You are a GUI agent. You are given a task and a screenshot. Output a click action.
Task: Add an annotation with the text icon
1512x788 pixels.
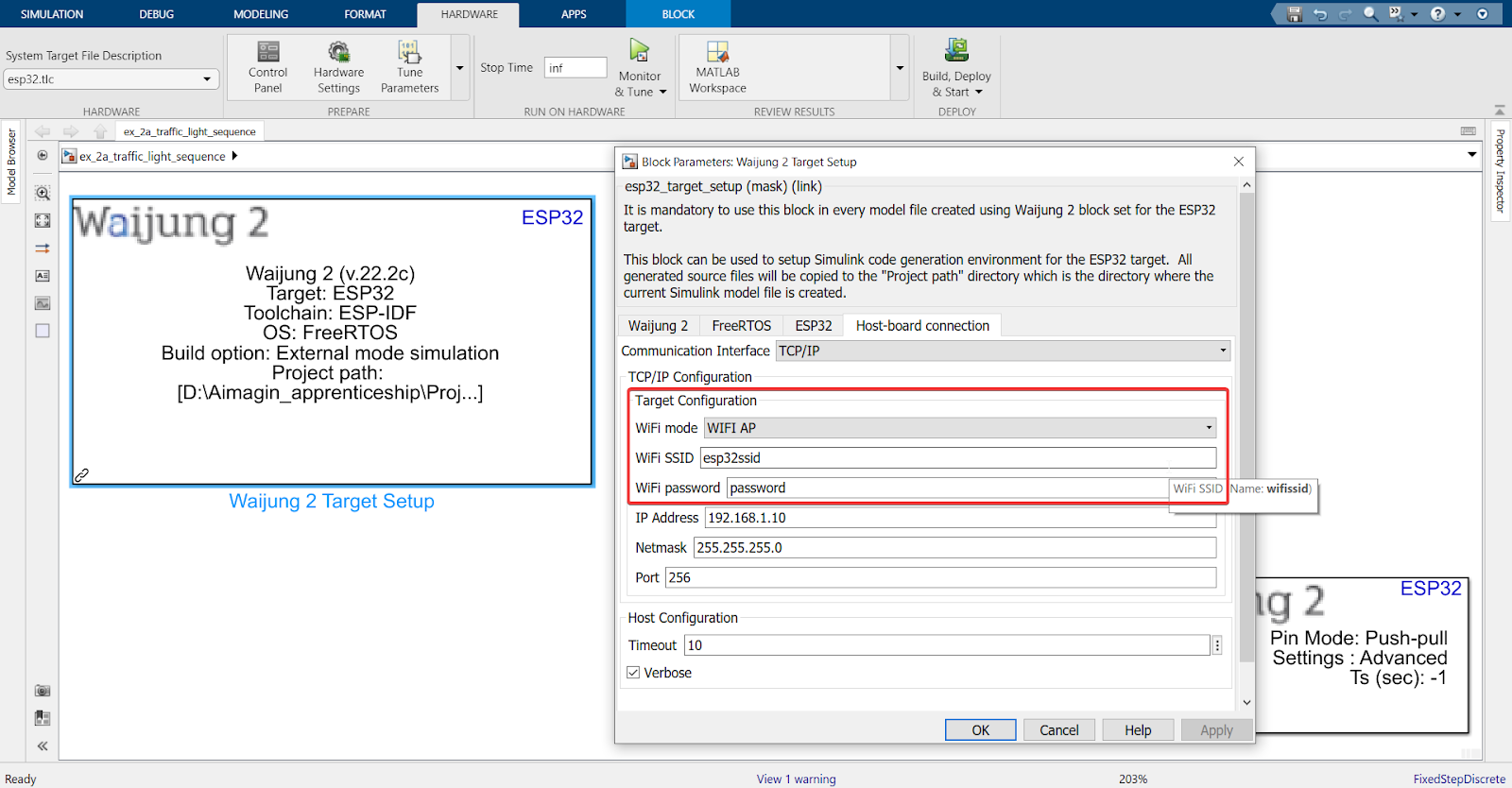(43, 276)
